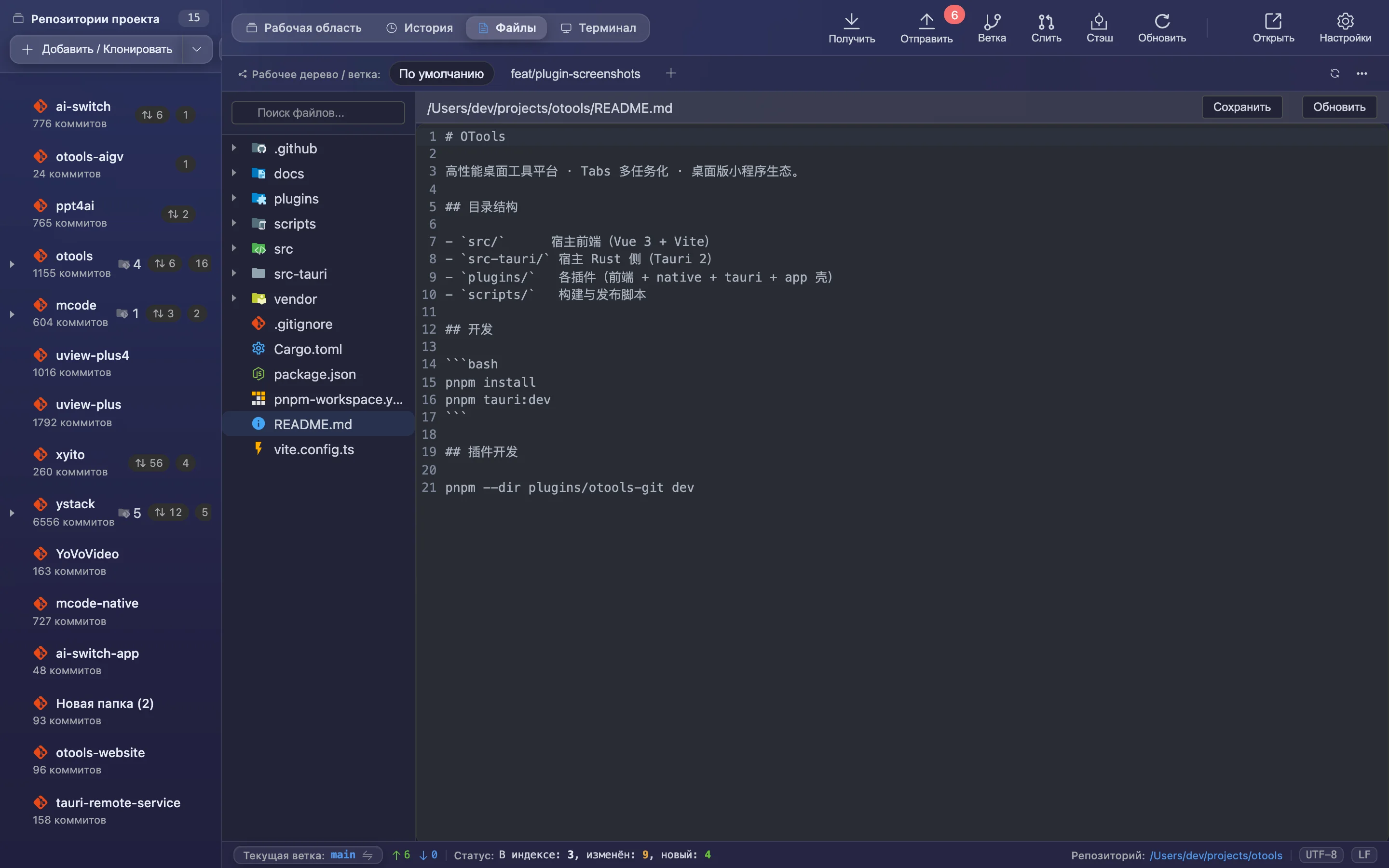Click the Получить (fetch) download icon
1389x868 pixels.
point(851,21)
